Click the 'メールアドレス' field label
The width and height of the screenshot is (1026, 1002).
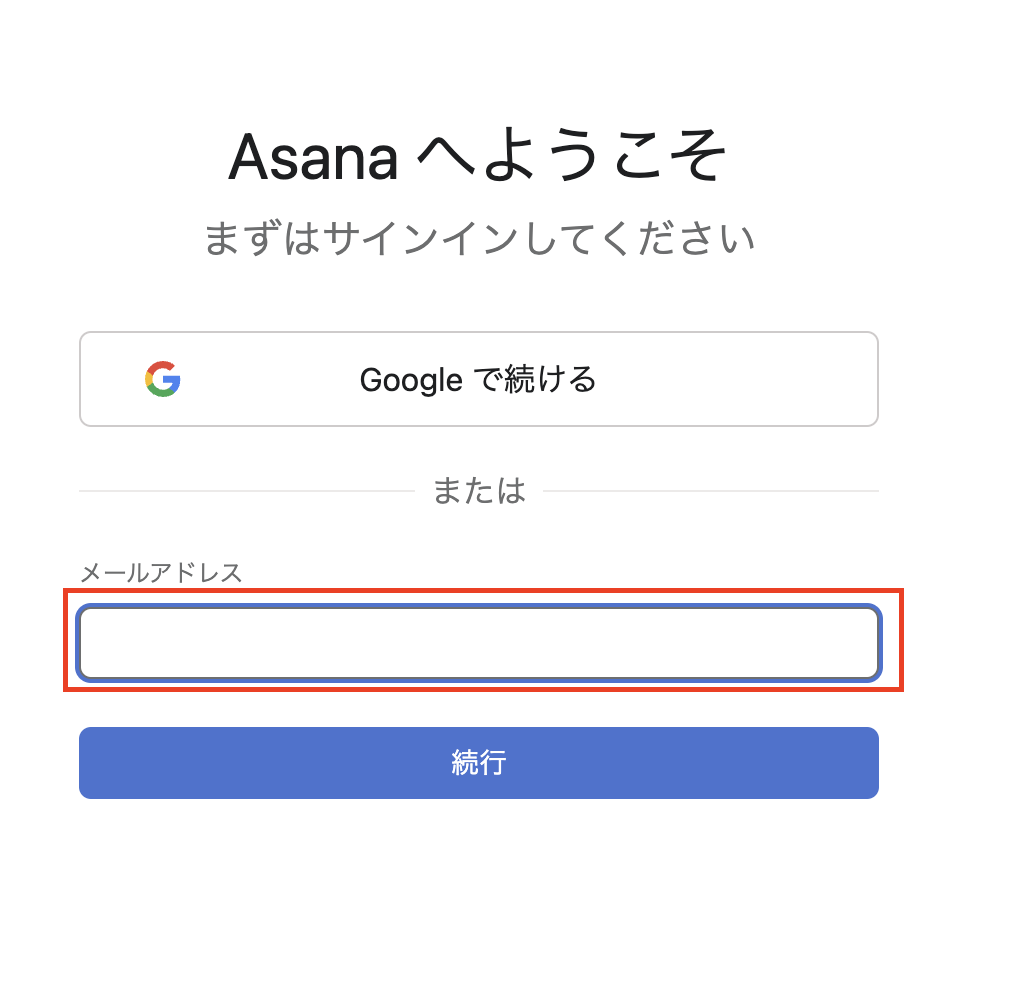161,573
